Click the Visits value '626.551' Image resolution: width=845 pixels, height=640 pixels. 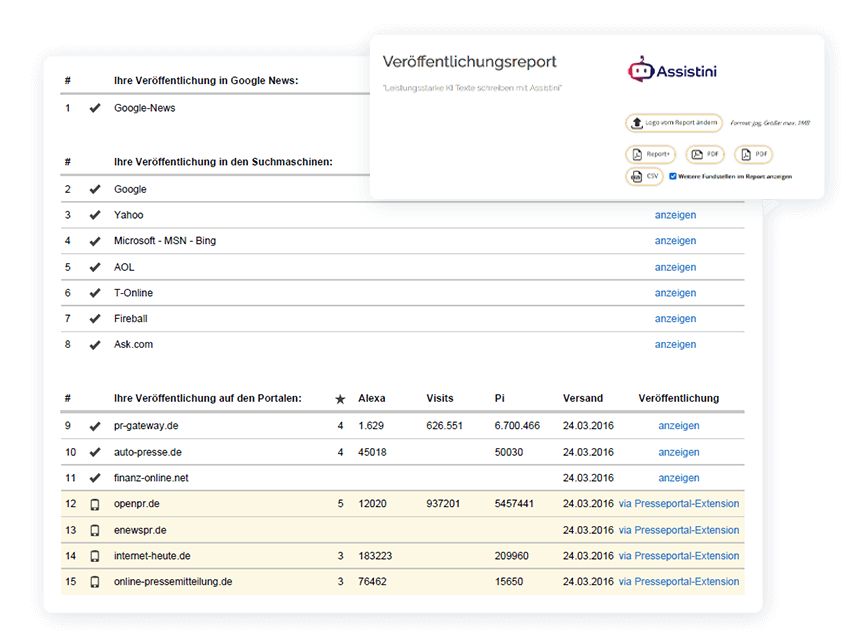click(x=445, y=426)
